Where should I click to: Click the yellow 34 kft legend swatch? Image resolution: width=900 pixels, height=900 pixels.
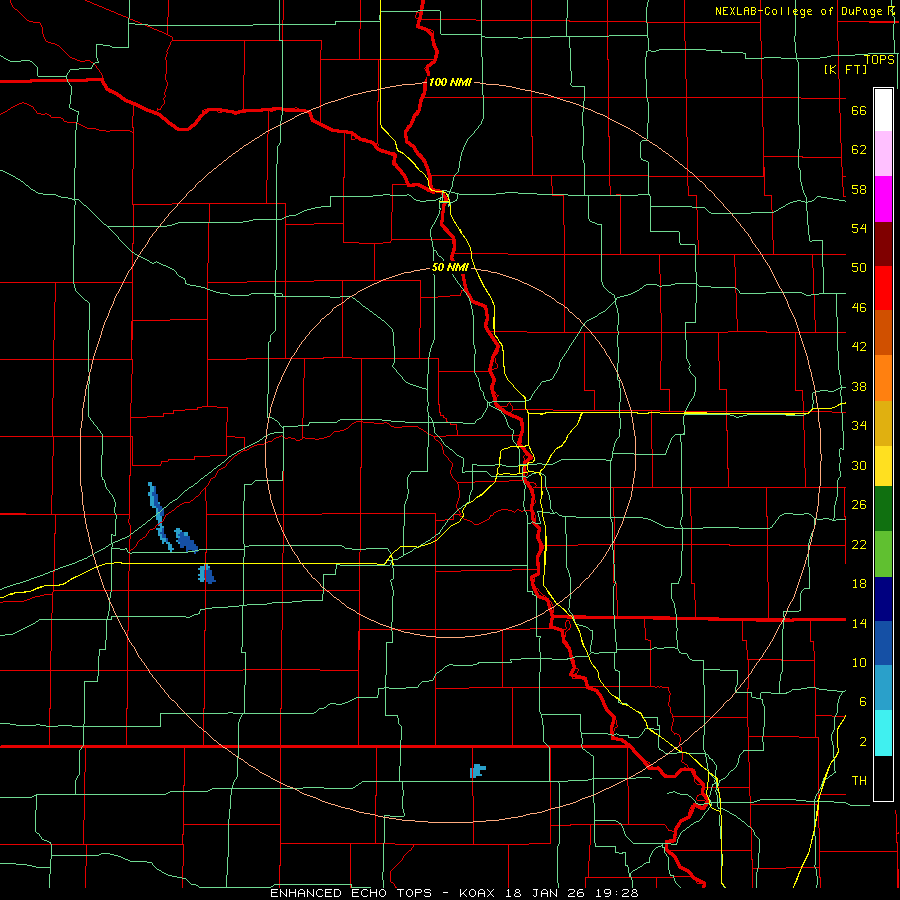[x=883, y=465]
